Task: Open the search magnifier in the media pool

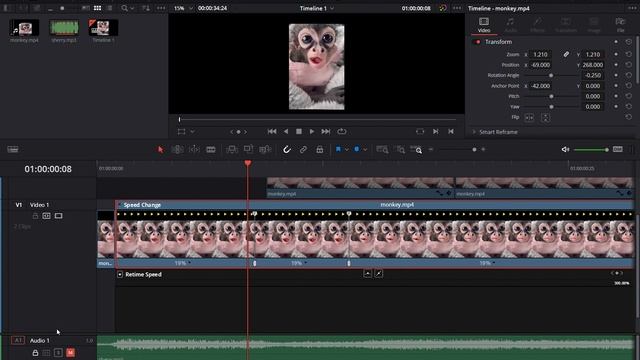Action: [x=124, y=8]
